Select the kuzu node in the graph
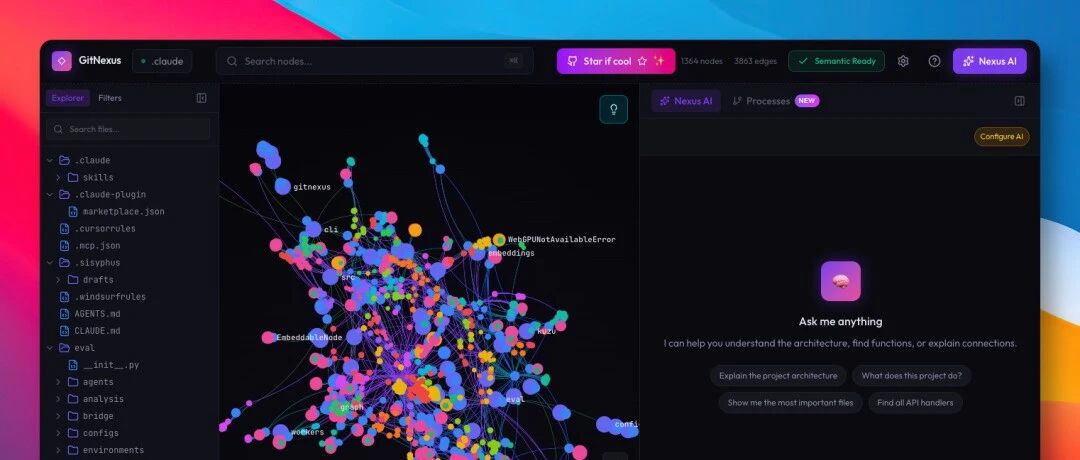This screenshot has height=460, width=1080. (528, 331)
